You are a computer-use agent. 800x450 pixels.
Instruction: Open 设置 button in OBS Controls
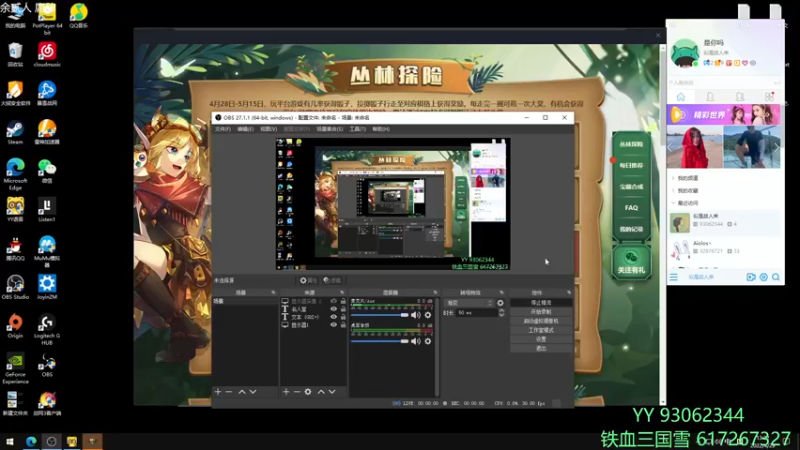pos(541,339)
